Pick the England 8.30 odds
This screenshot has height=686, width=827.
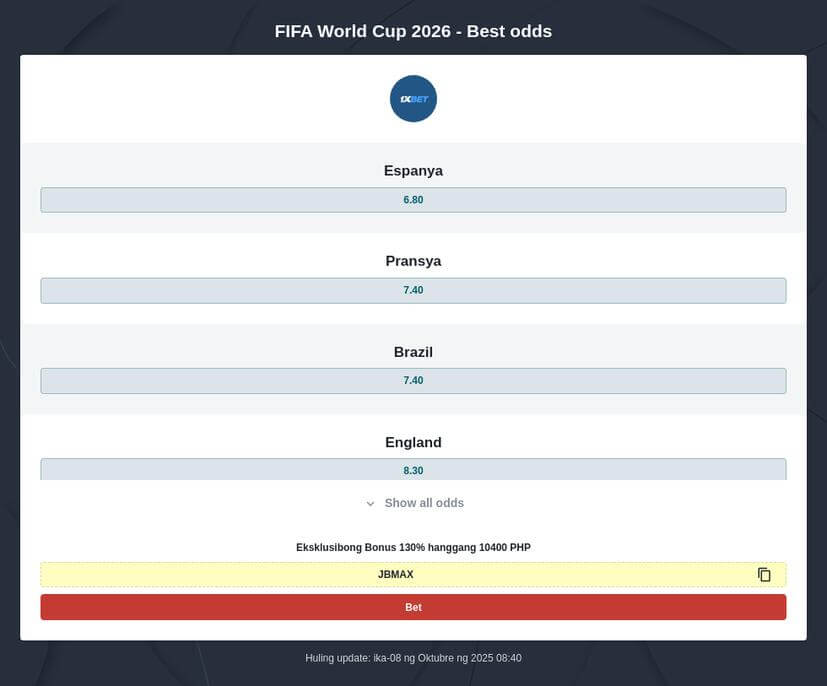coord(413,469)
